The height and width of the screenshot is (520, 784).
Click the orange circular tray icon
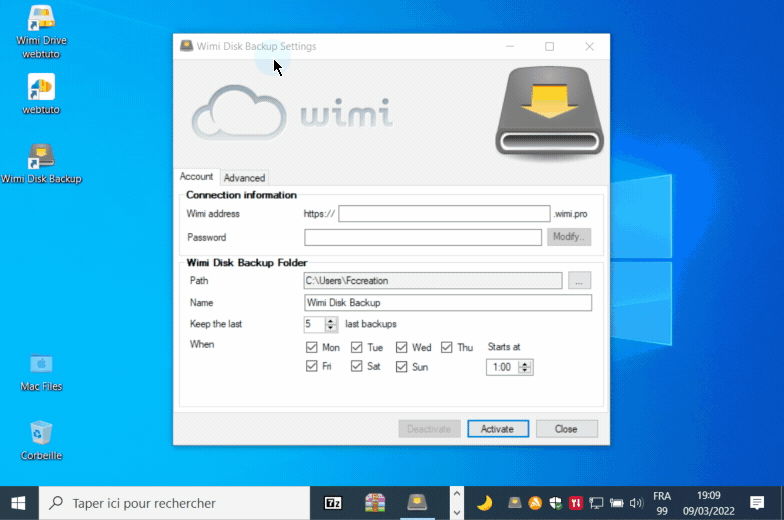coord(535,503)
